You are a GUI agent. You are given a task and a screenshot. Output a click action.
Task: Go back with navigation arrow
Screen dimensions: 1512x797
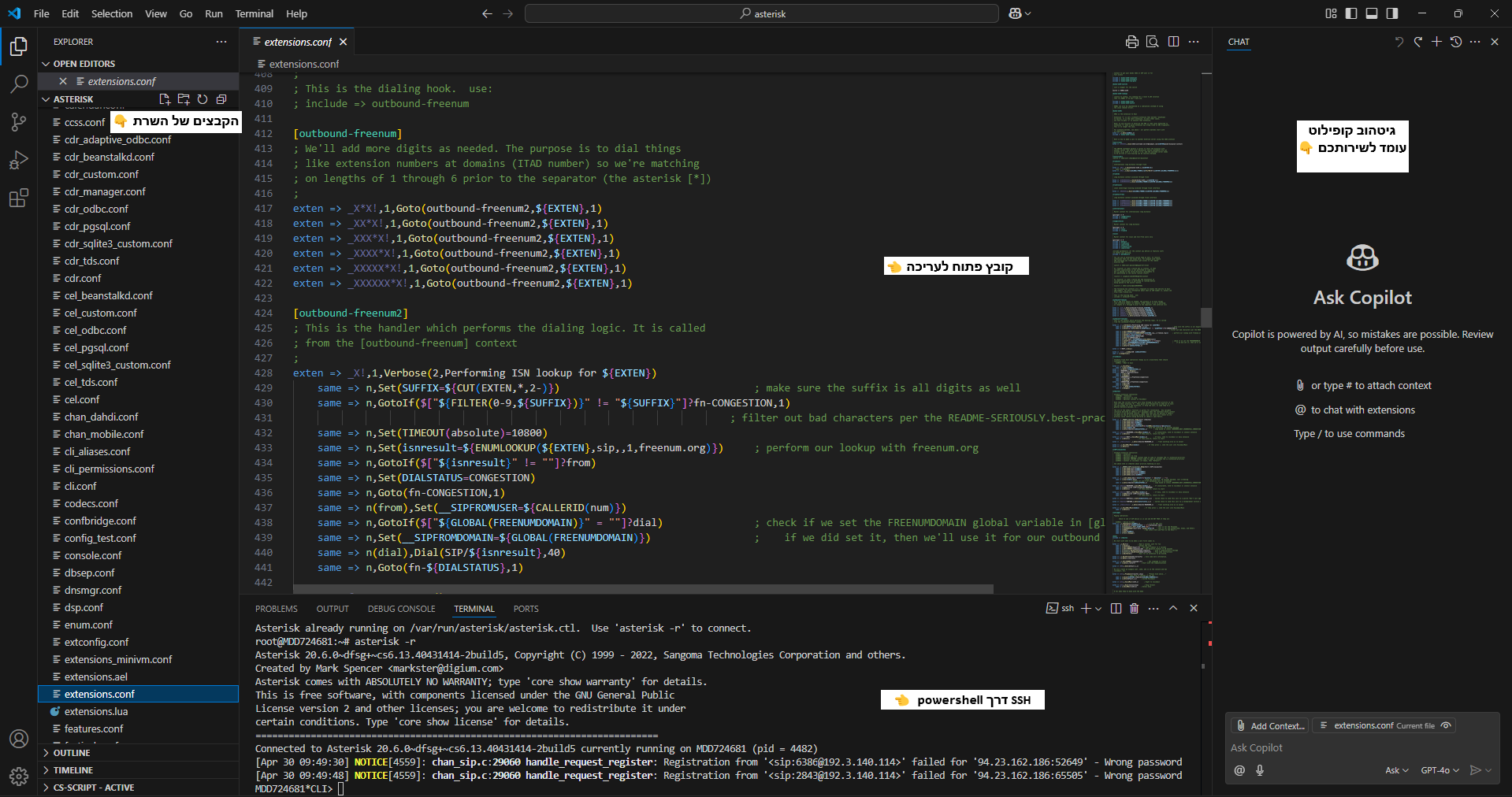click(487, 13)
